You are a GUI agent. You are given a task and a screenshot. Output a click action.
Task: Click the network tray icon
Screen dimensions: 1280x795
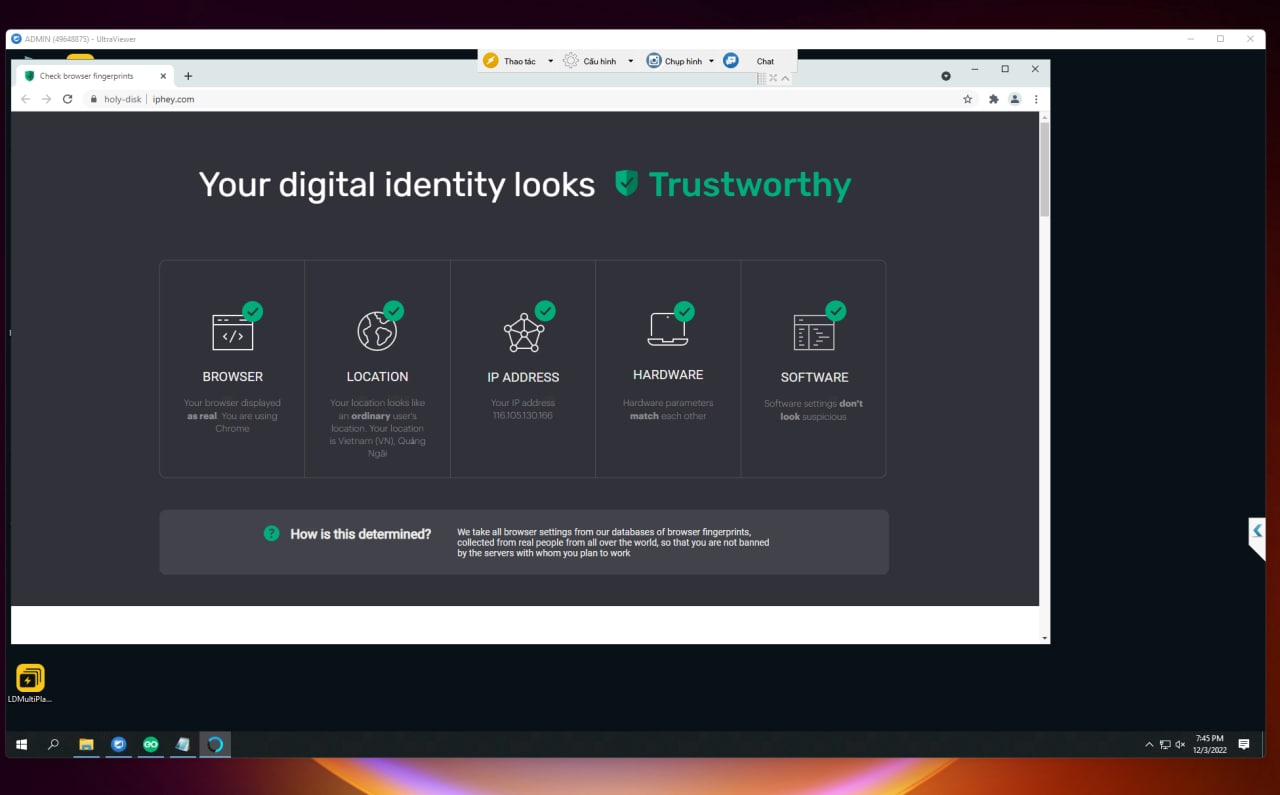point(1165,745)
